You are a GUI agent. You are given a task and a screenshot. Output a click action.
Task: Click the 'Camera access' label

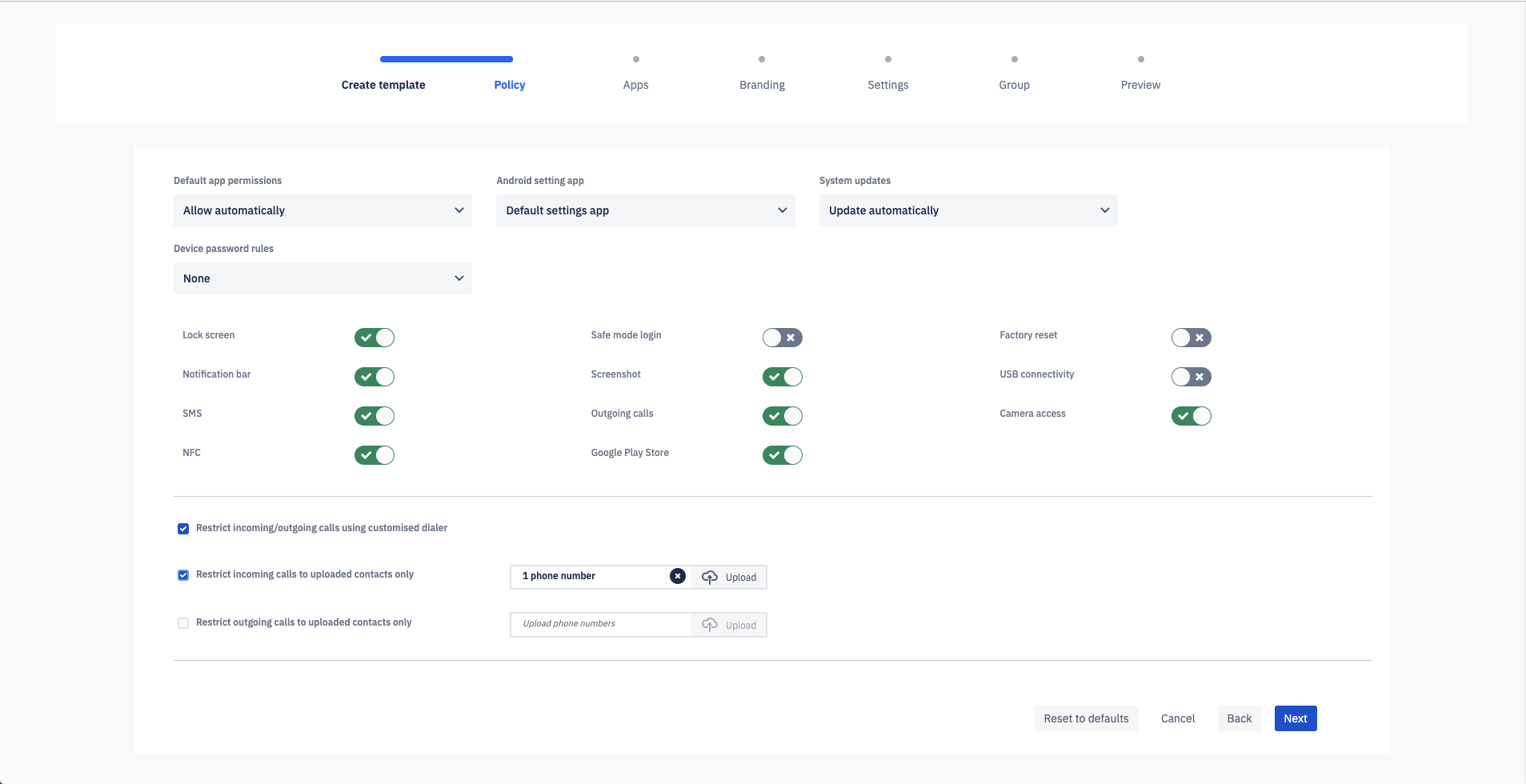pos(1032,414)
